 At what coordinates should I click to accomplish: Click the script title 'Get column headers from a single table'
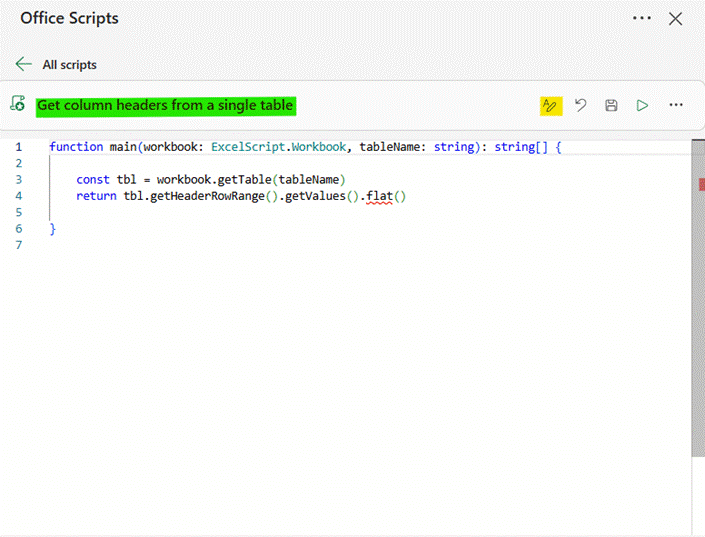(165, 106)
